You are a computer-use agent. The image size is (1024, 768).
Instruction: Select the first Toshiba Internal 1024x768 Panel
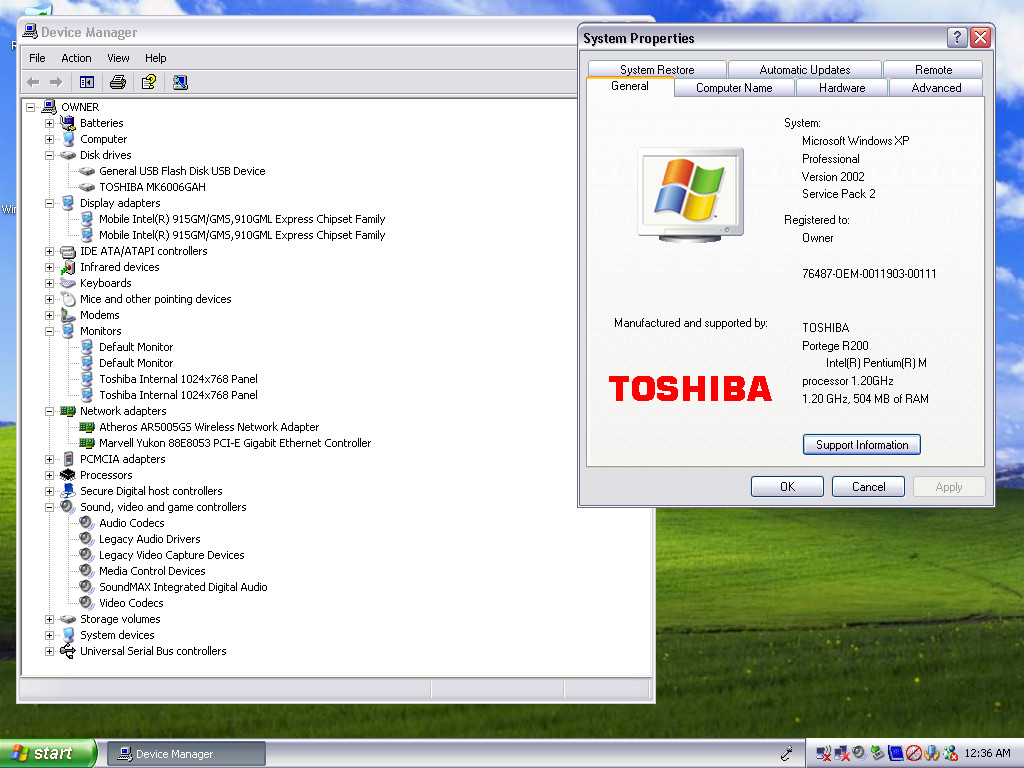point(178,379)
